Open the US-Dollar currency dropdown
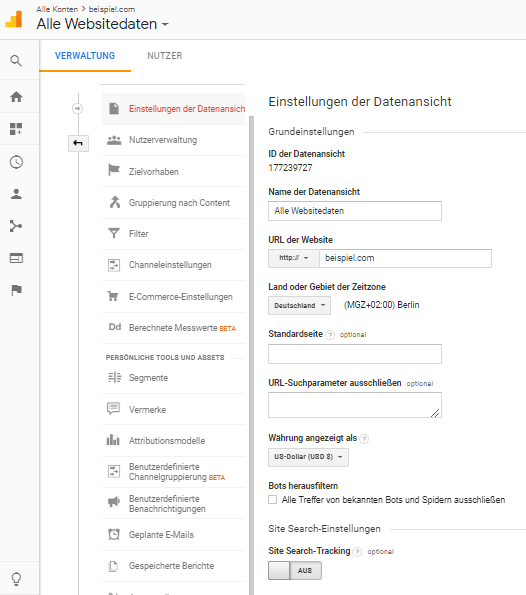 tap(308, 457)
